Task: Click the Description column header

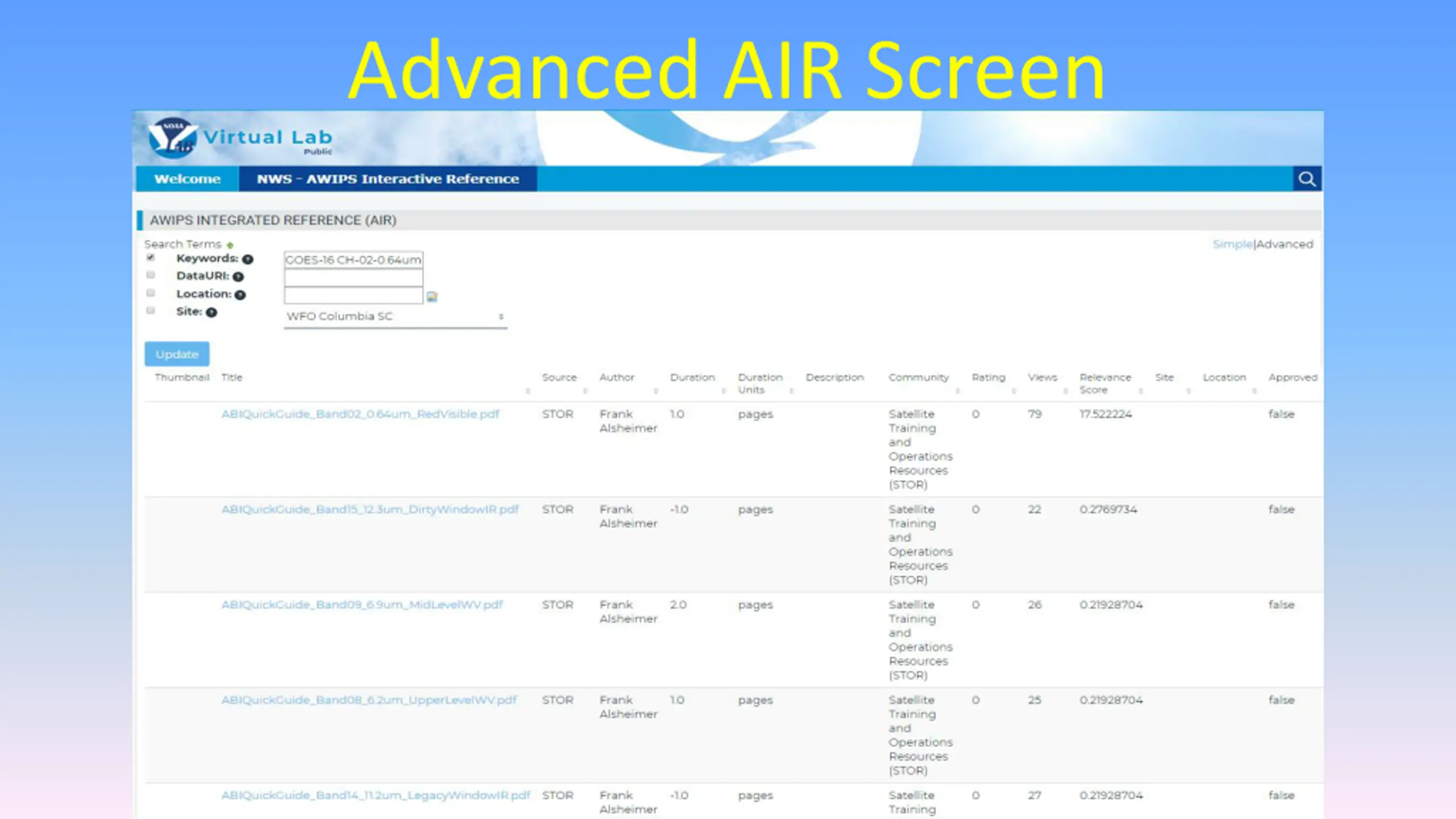Action: [x=834, y=378]
